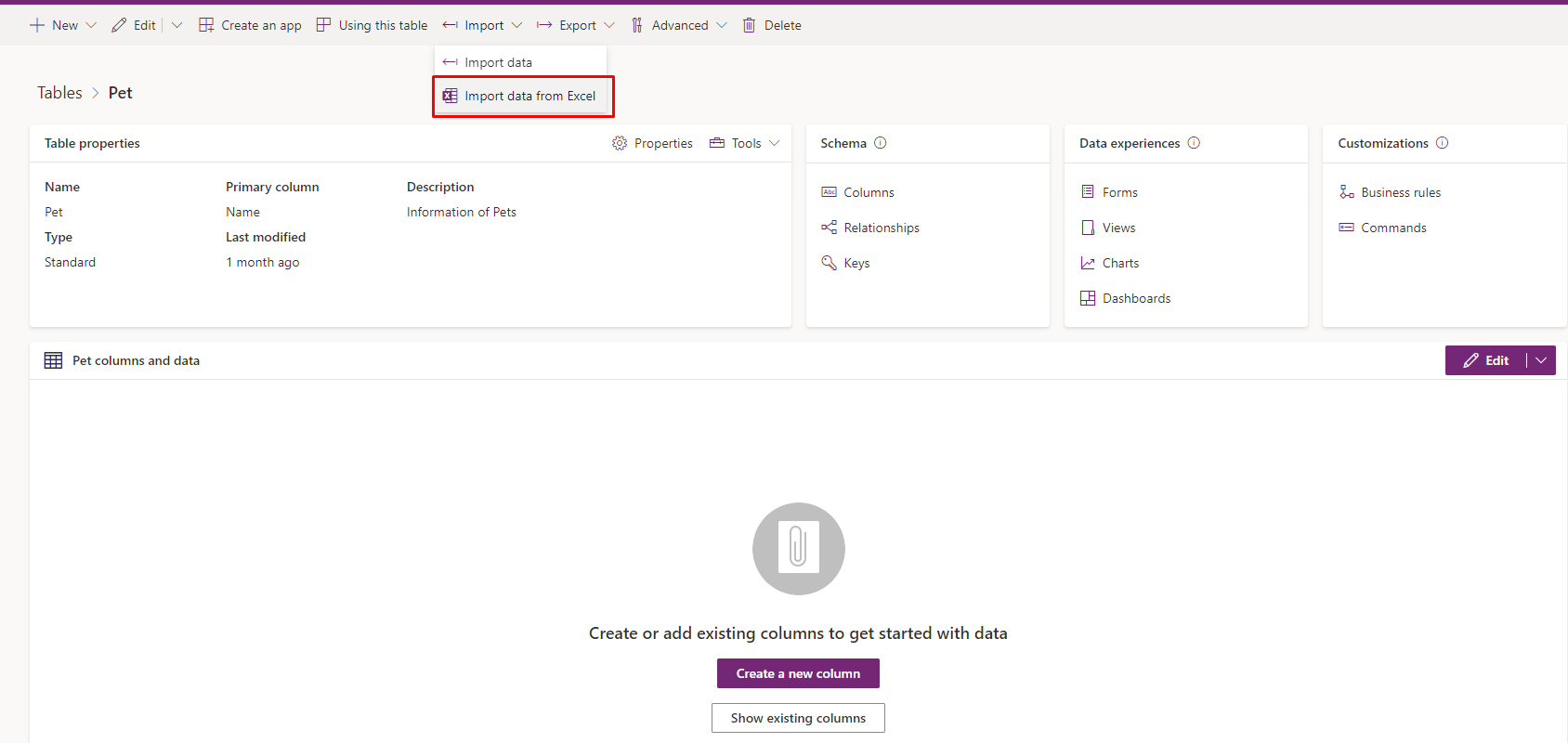
Task: Navigate to Tables in the breadcrumb
Action: click(x=59, y=93)
